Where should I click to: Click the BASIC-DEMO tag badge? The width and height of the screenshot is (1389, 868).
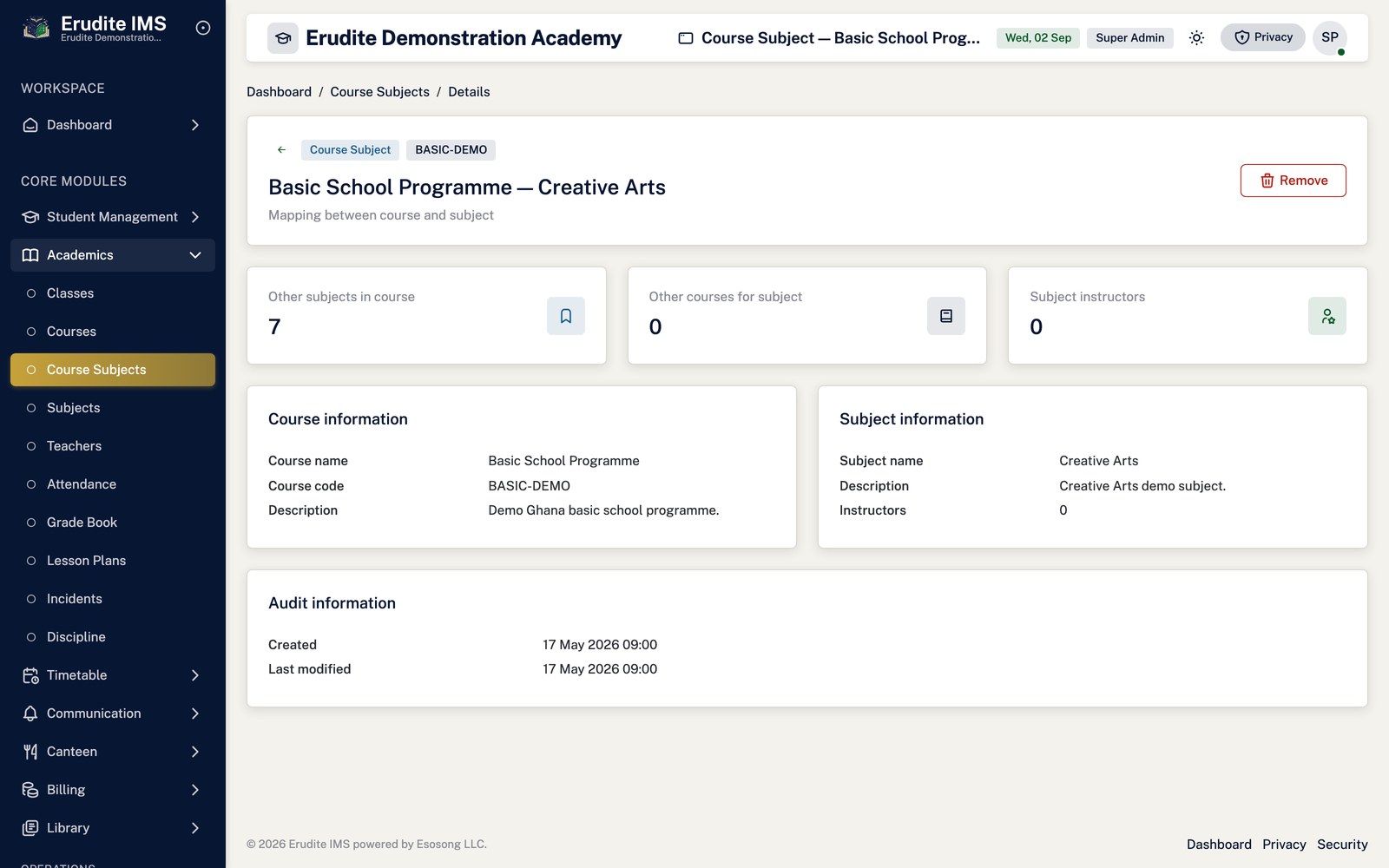pos(451,150)
